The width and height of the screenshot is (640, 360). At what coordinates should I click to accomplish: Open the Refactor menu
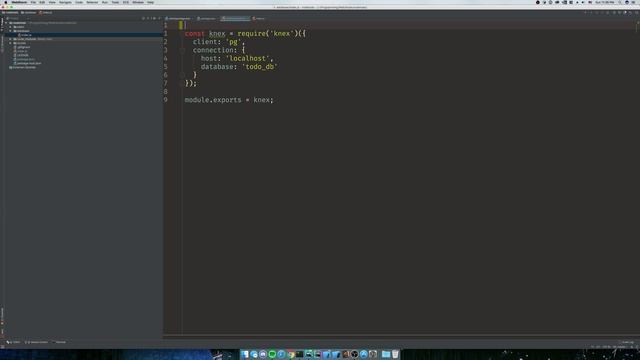[x=92, y=2]
